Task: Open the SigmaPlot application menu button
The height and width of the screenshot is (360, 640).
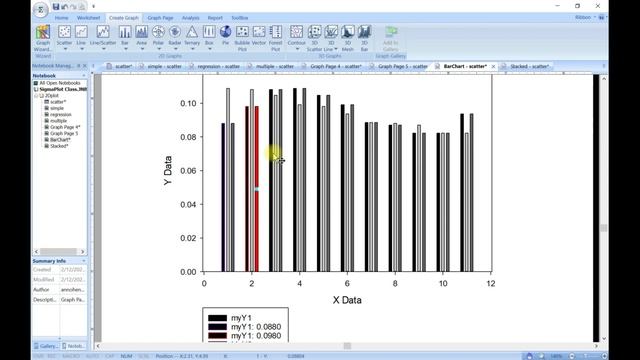Action: [x=40, y=10]
